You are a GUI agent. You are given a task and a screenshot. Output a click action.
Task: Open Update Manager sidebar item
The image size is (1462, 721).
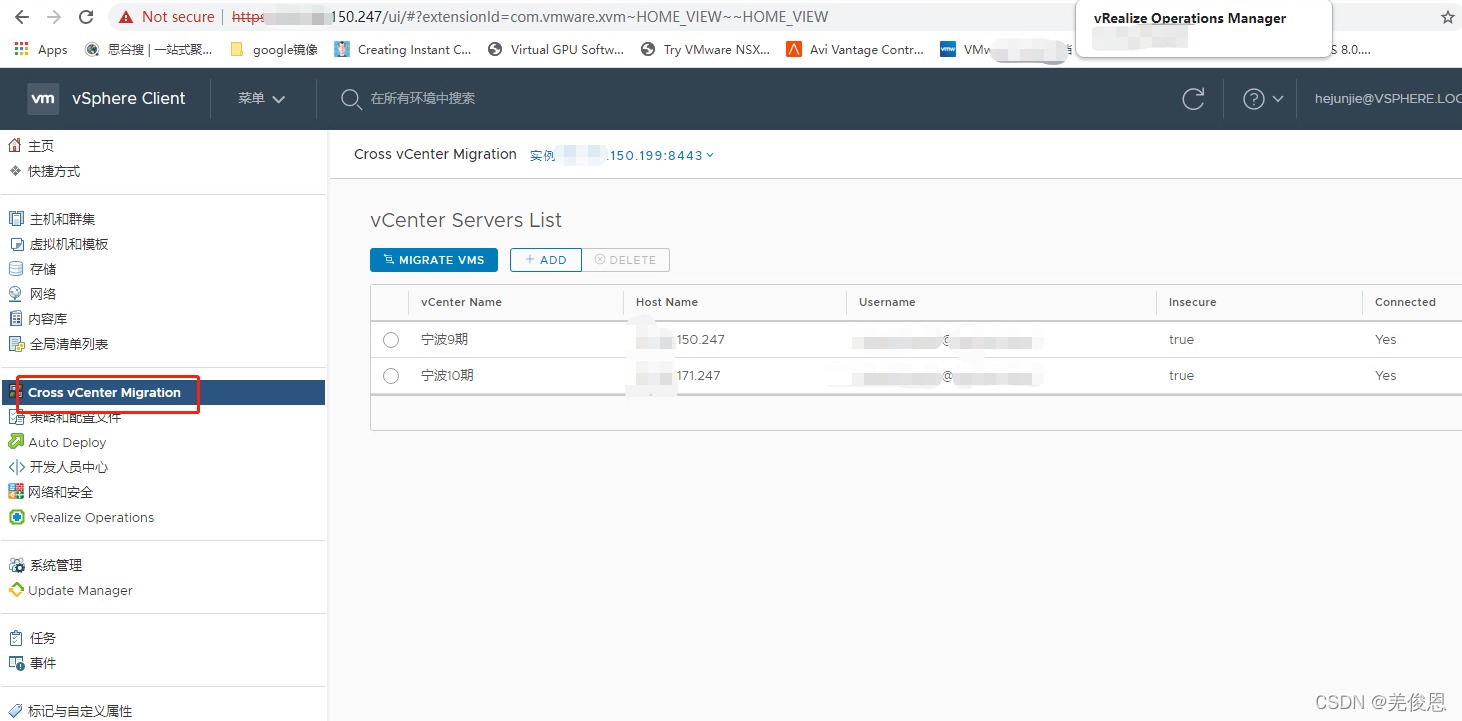(80, 590)
